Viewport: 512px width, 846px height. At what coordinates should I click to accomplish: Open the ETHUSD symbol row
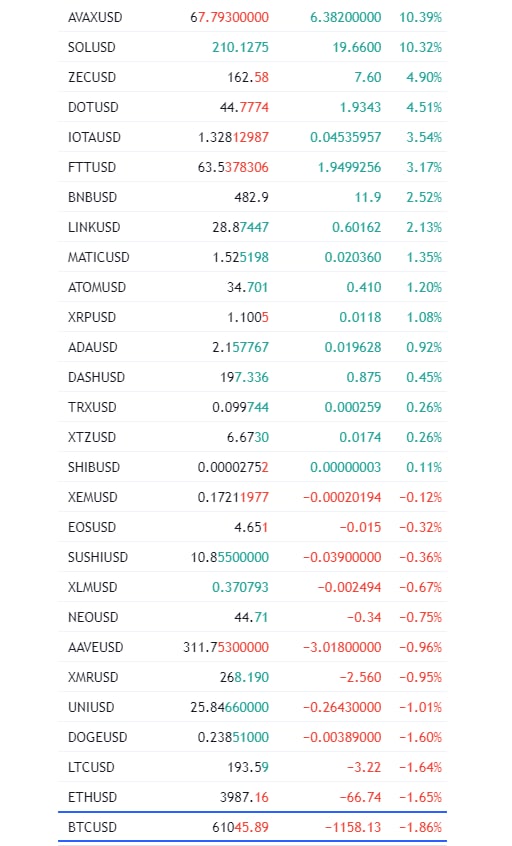coord(252,797)
